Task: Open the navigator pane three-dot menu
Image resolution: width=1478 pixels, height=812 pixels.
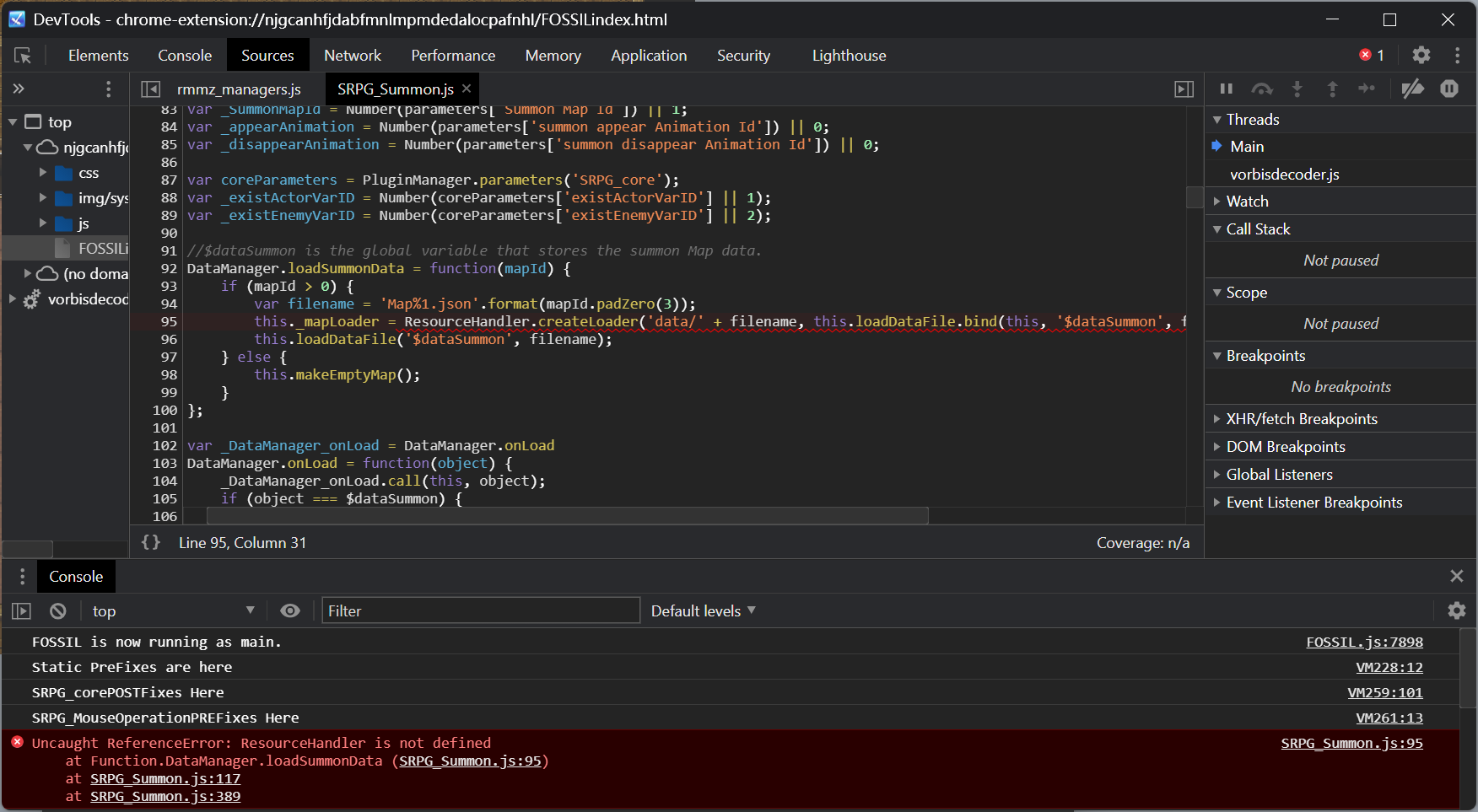Action: pos(108,89)
